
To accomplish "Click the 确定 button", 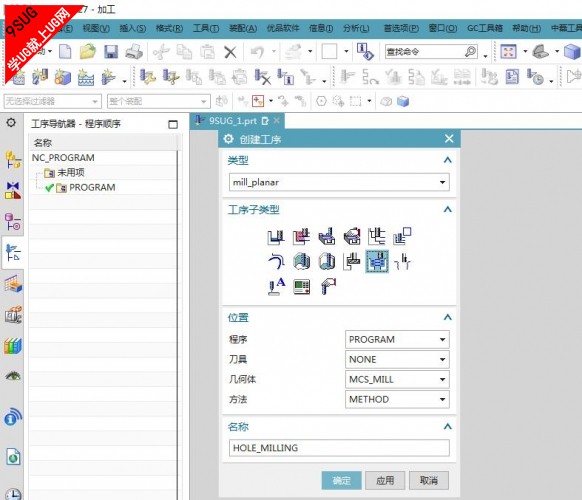I will (341, 481).
